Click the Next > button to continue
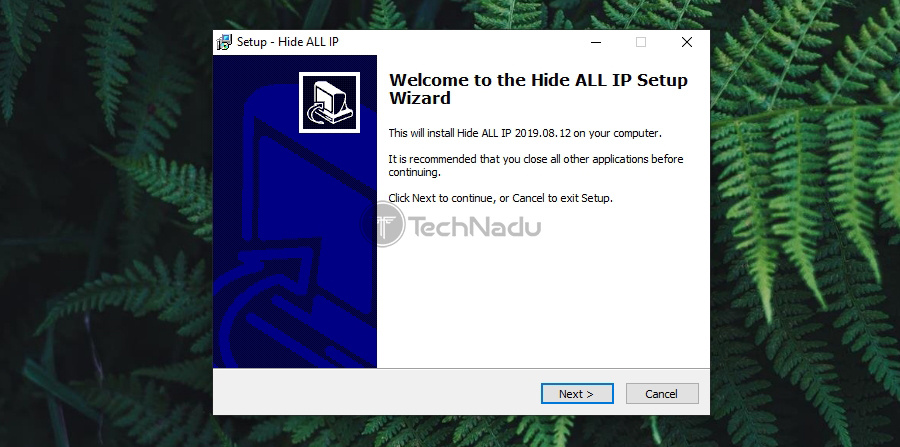The image size is (900, 447). [x=577, y=394]
